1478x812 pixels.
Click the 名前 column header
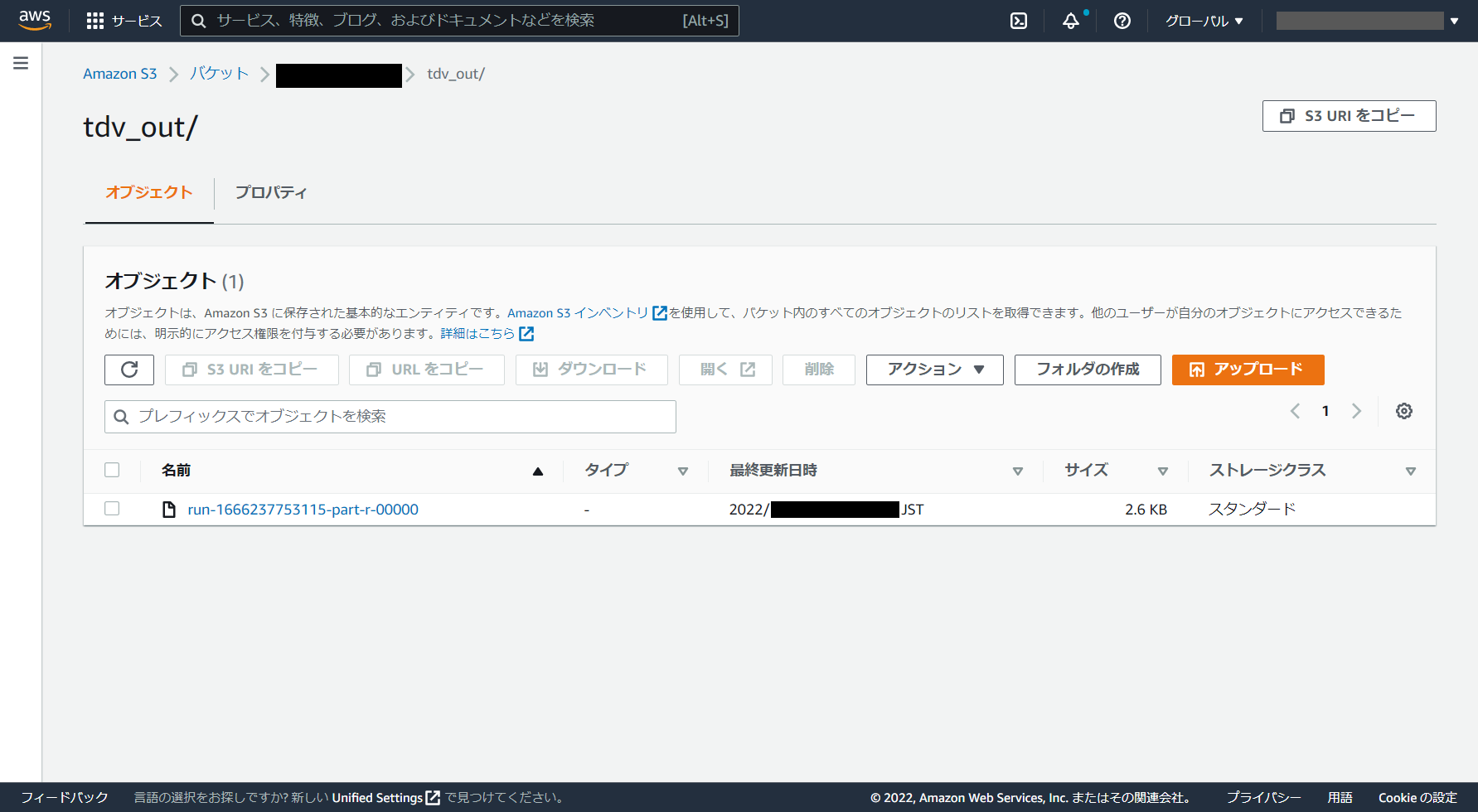tap(176, 471)
